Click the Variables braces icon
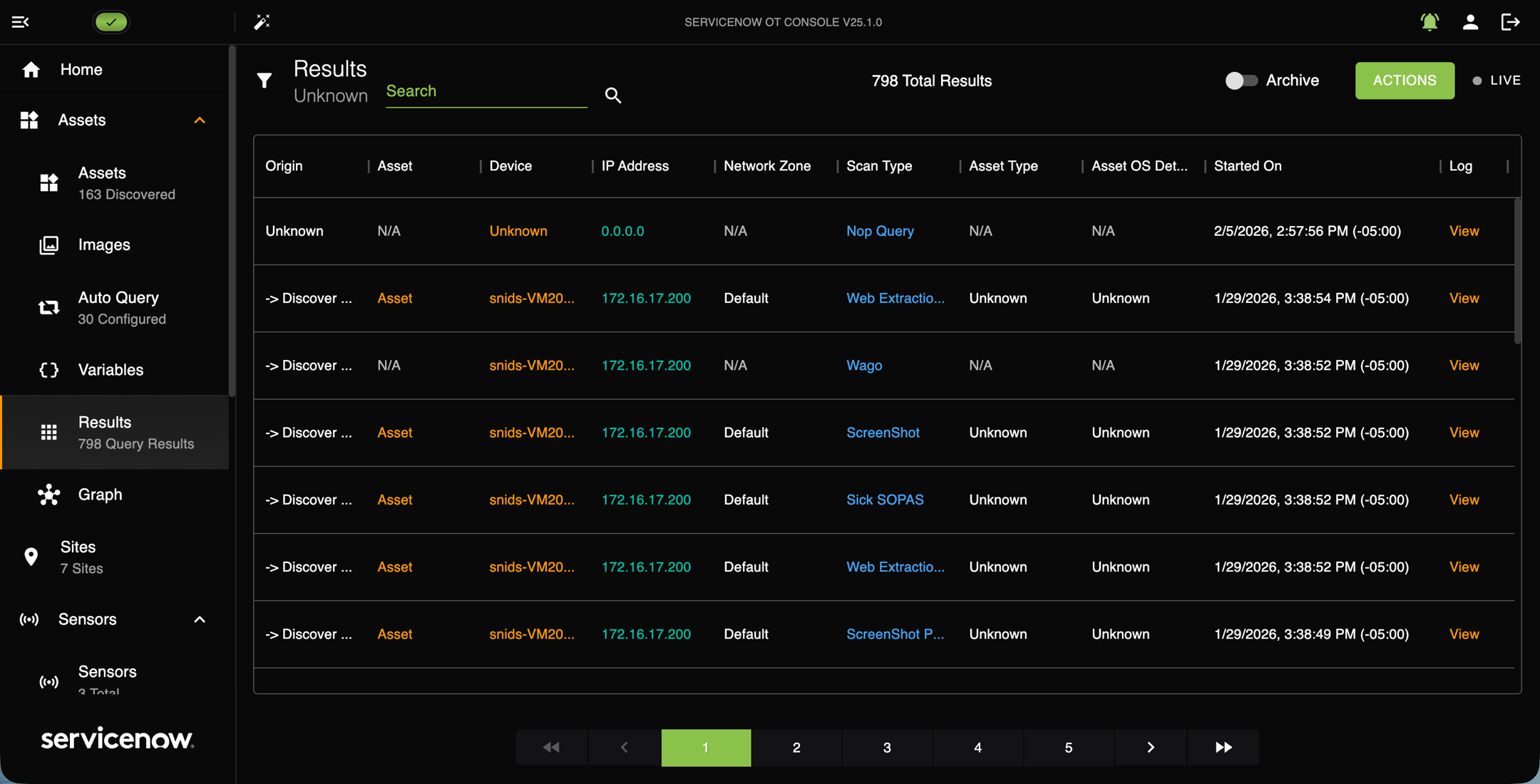Screen dimensions: 1540x784 [x=48, y=370]
